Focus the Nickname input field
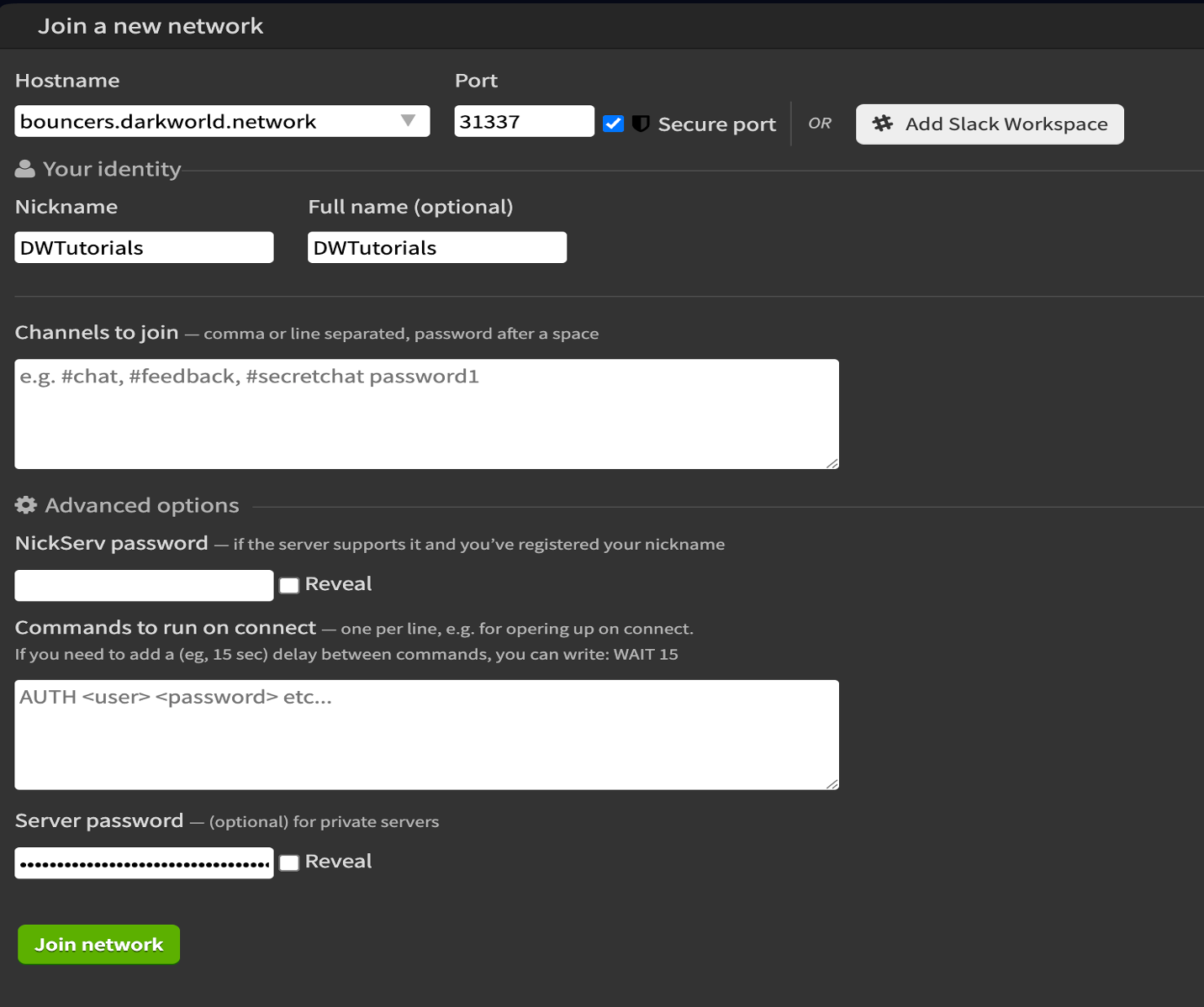The height and width of the screenshot is (1007, 1204). (144, 248)
